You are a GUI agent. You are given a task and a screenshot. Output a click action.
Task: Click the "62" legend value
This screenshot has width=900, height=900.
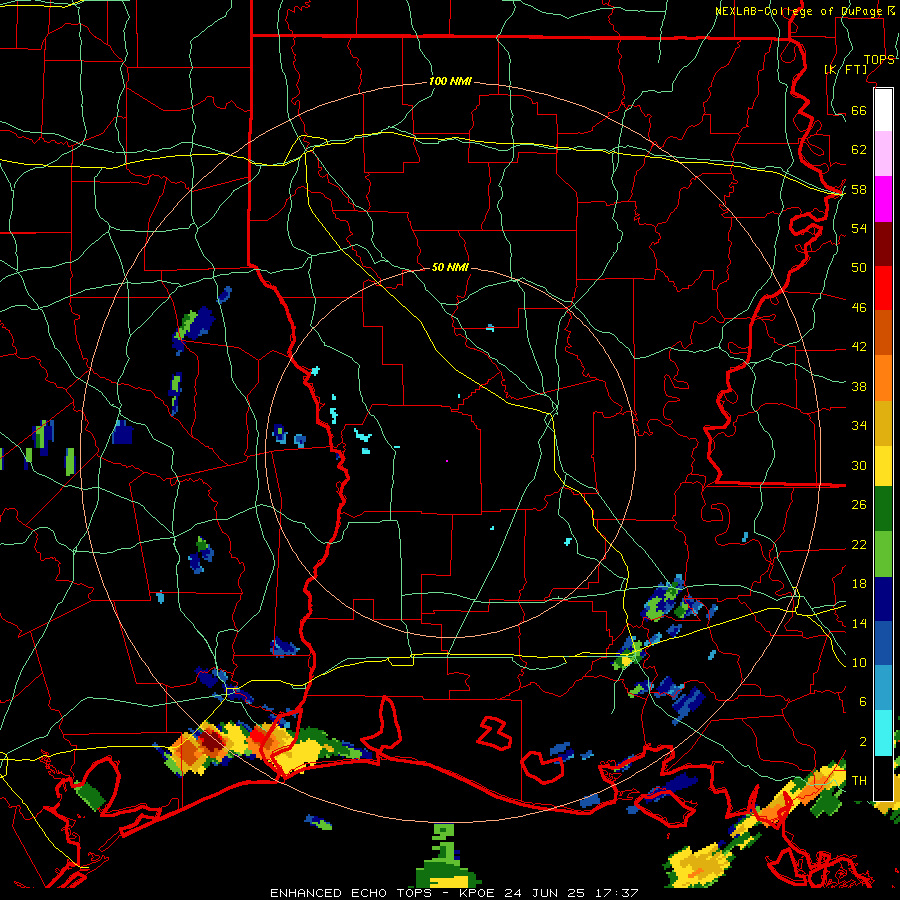click(859, 149)
